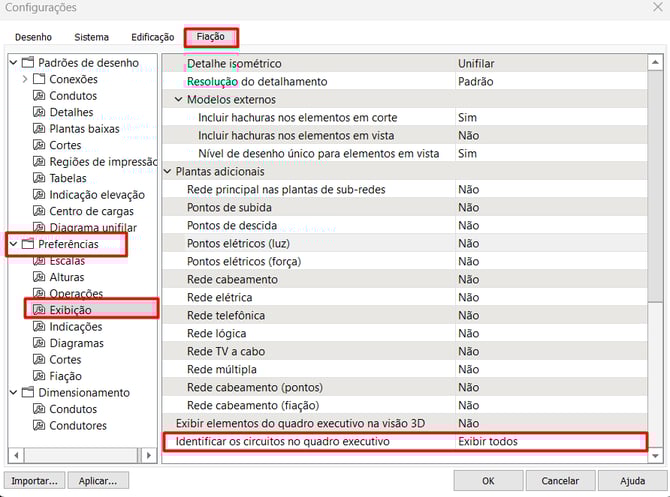Click the Condutores icon under Dimensionamento
670x497 pixels.
40,426
